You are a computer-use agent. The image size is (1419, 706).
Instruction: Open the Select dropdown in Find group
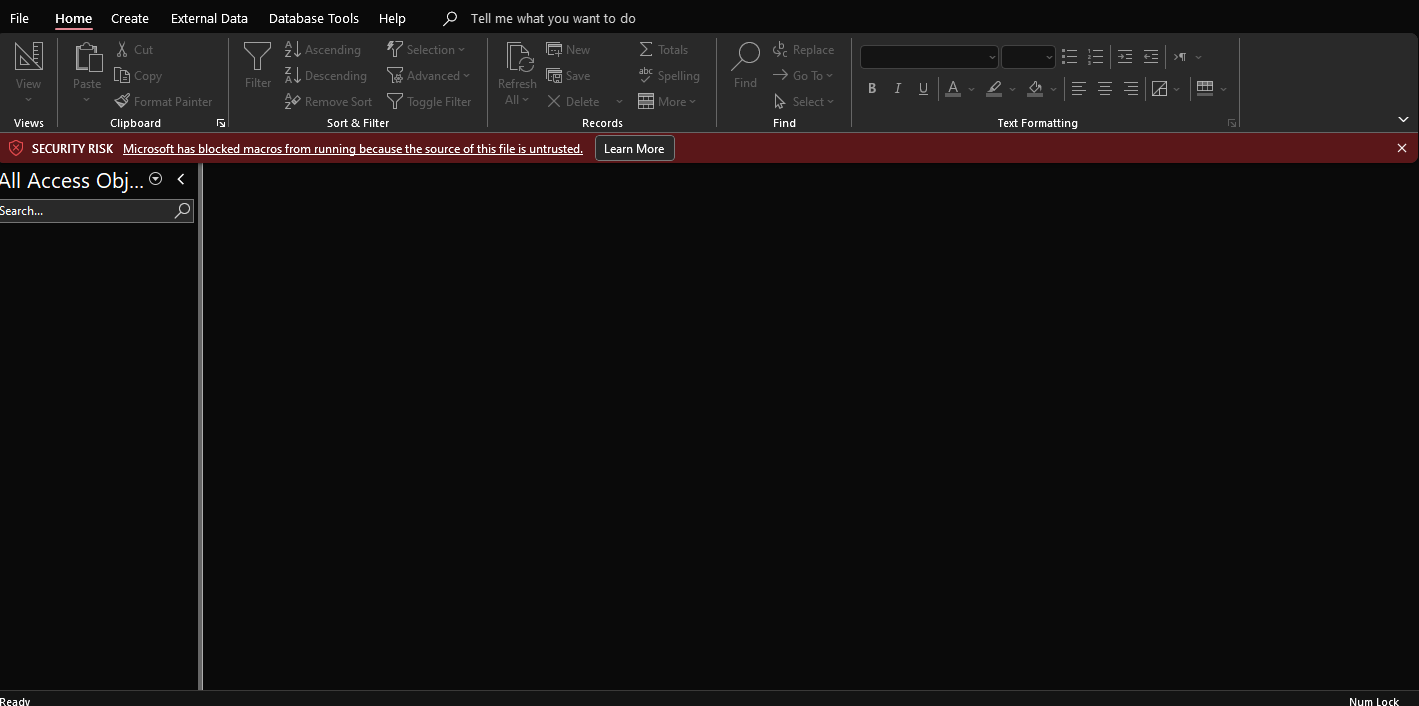tap(804, 101)
